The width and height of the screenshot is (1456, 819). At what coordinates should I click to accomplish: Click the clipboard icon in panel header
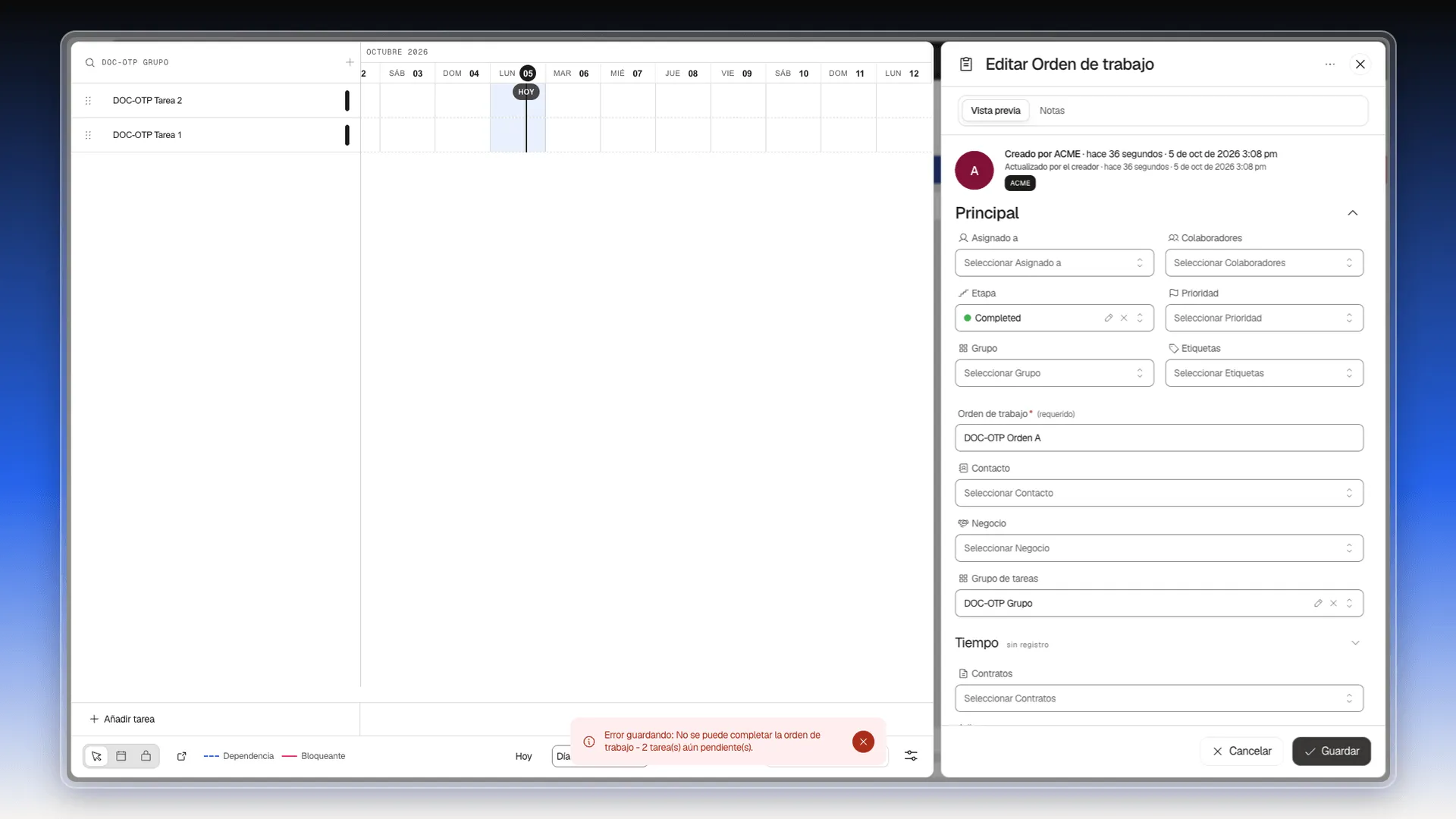(x=966, y=64)
